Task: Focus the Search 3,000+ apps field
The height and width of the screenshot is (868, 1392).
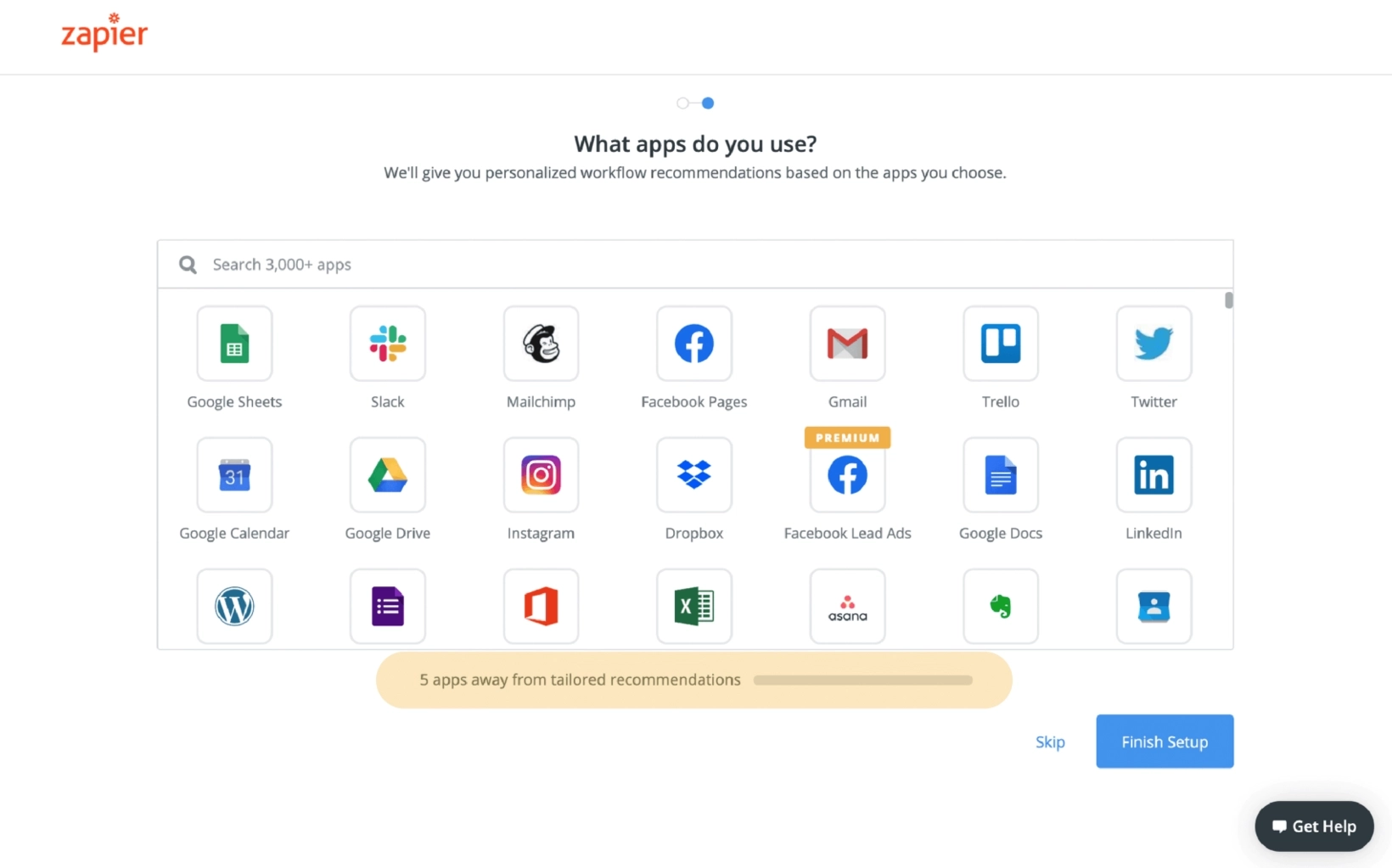Action: tap(694, 265)
